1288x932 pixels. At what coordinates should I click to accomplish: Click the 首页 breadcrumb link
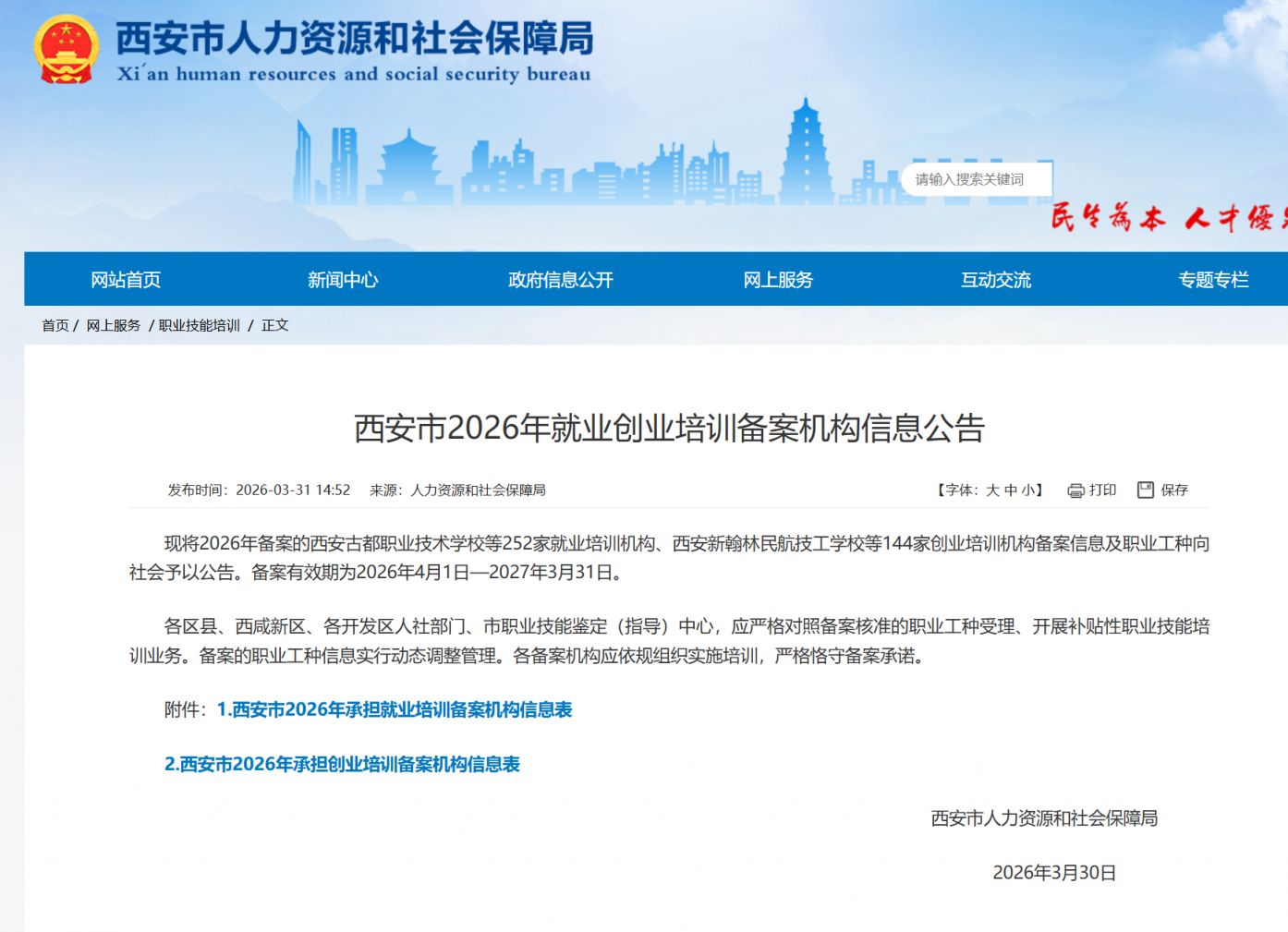(55, 325)
